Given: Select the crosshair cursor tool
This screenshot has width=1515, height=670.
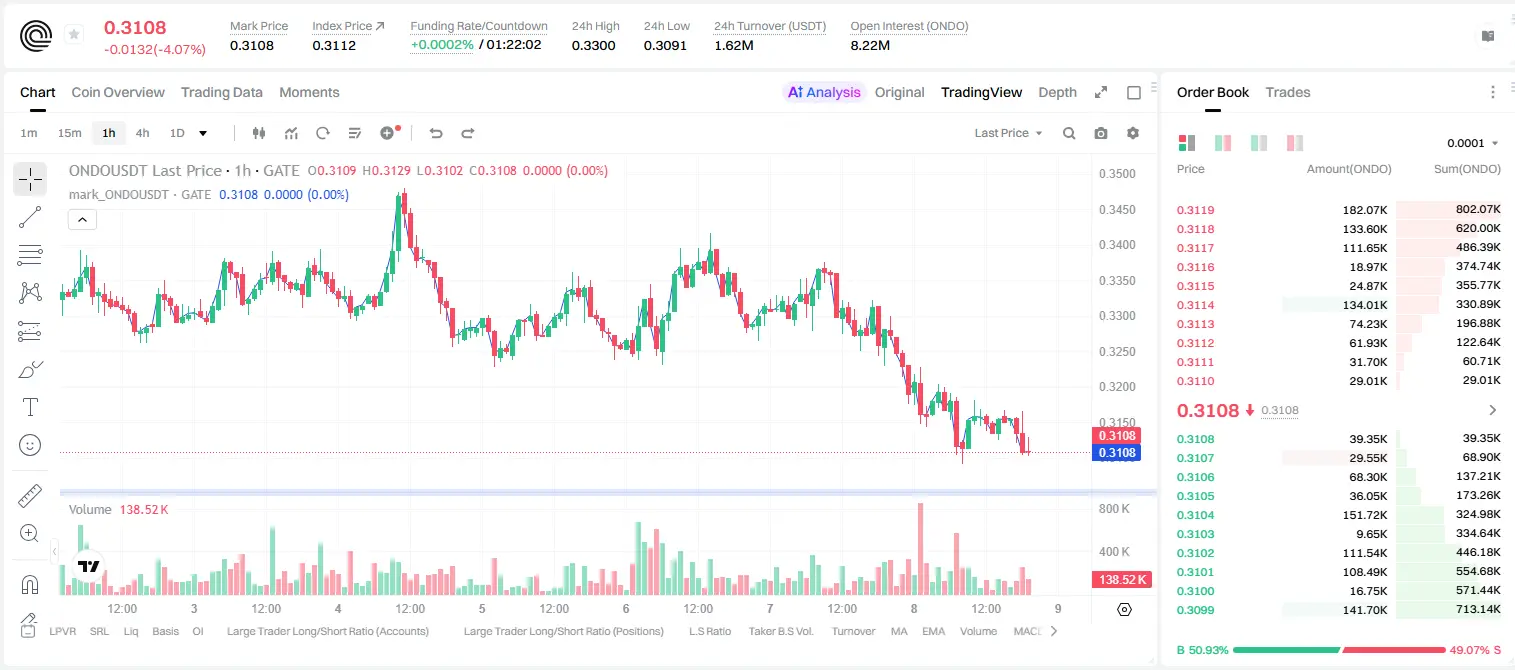Looking at the screenshot, I should click(x=30, y=179).
